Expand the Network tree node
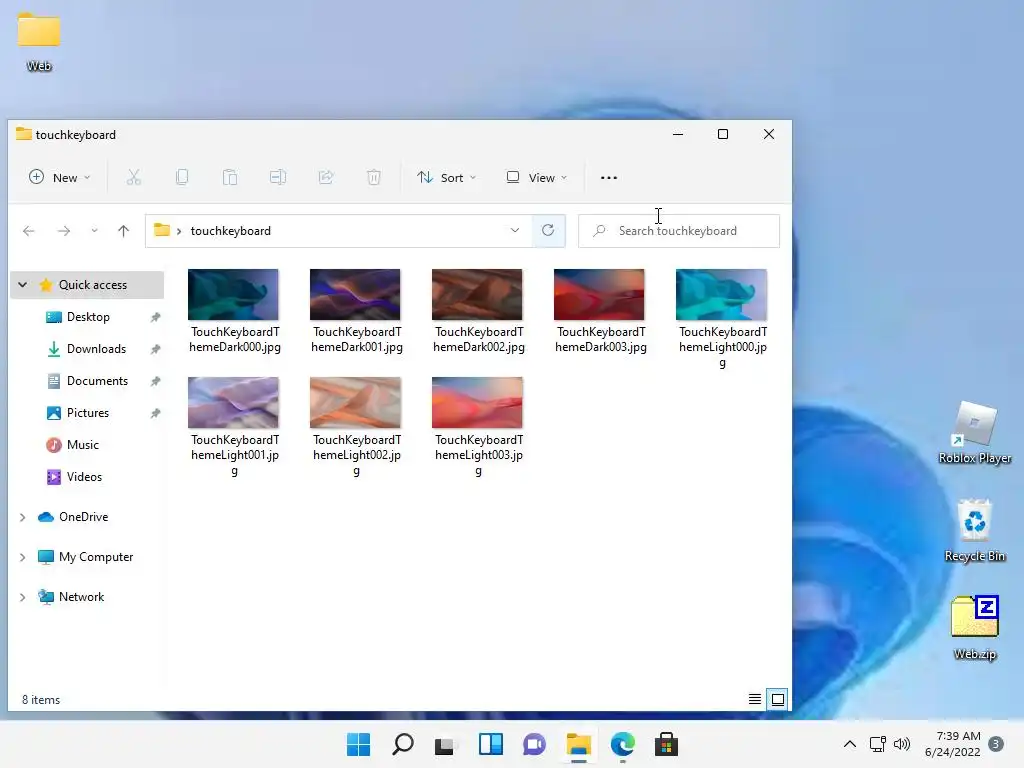Image resolution: width=1024 pixels, height=768 pixels. (x=23, y=597)
